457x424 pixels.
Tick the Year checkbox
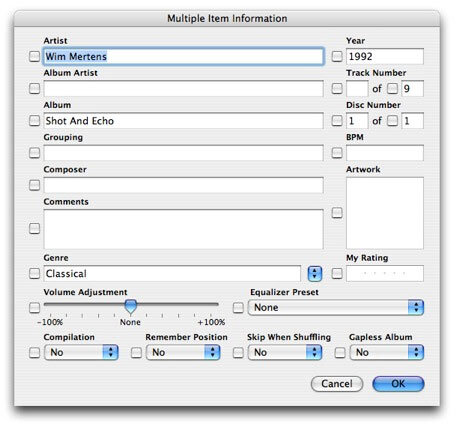point(337,56)
